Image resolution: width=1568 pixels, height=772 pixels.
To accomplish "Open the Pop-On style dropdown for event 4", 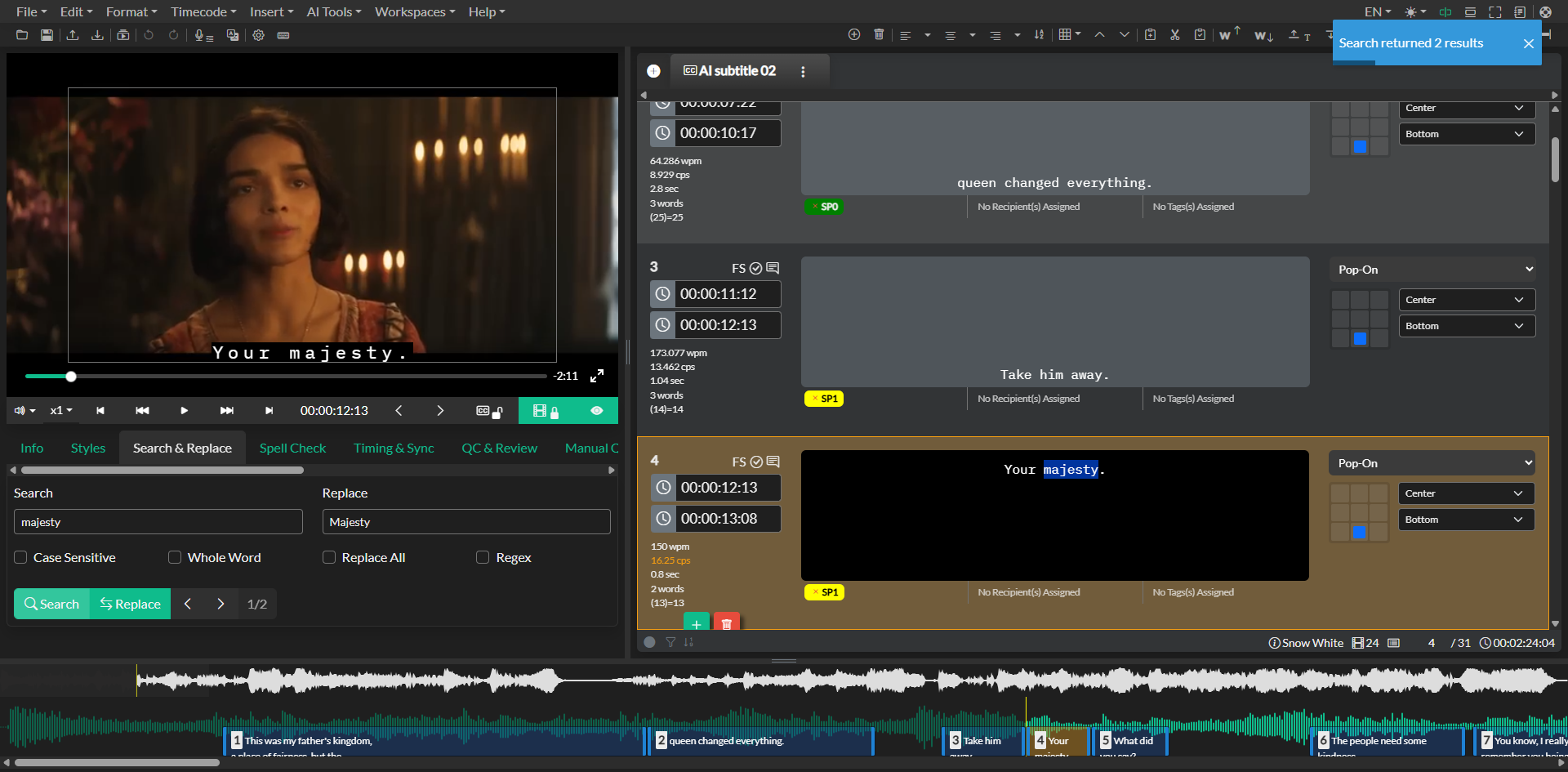I will click(1432, 463).
